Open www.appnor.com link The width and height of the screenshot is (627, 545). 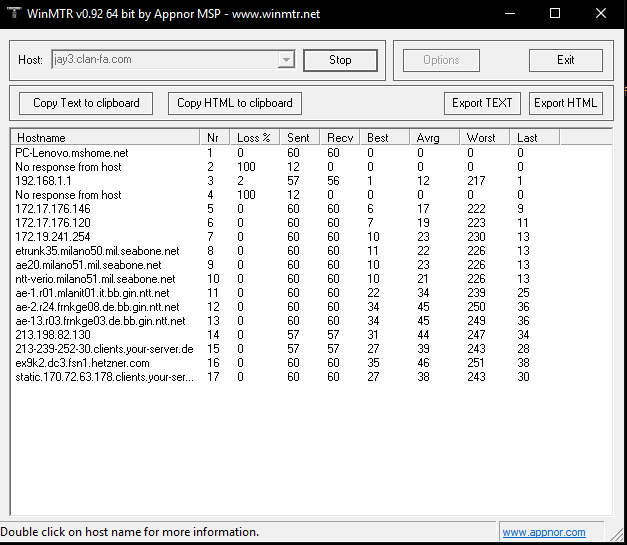tap(544, 532)
